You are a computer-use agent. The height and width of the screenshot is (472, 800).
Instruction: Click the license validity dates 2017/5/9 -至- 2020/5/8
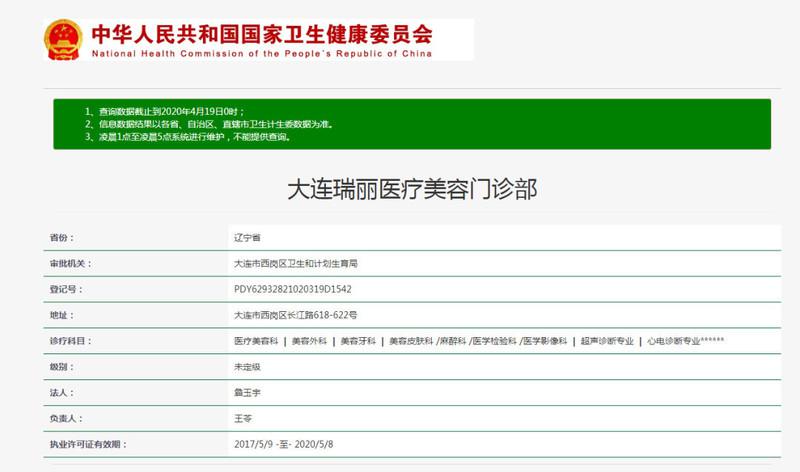tap(285, 446)
